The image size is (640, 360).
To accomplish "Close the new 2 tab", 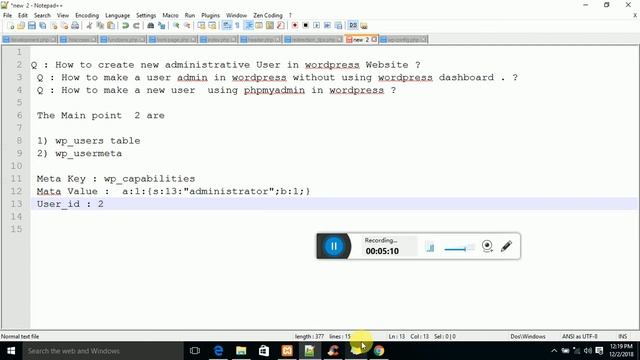I will [x=374, y=40].
